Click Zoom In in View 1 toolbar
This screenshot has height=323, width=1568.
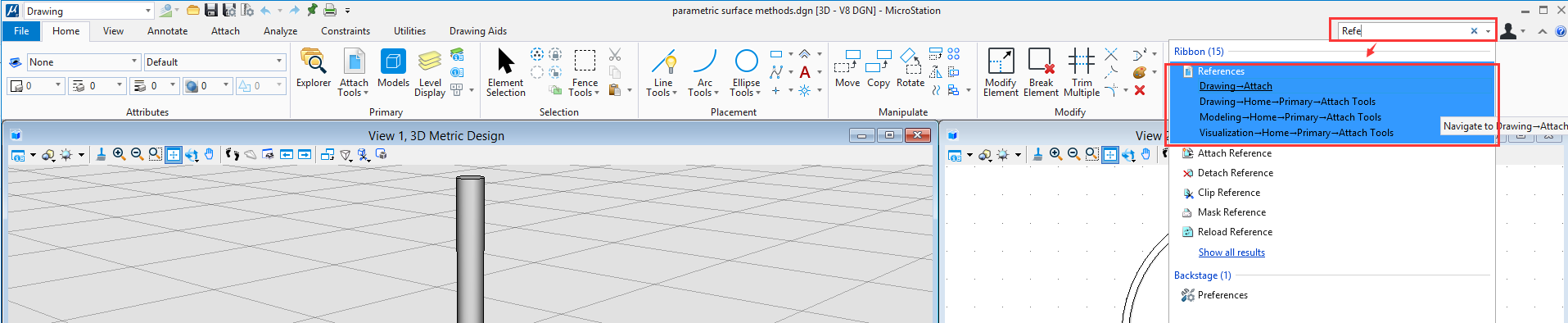pos(119,154)
